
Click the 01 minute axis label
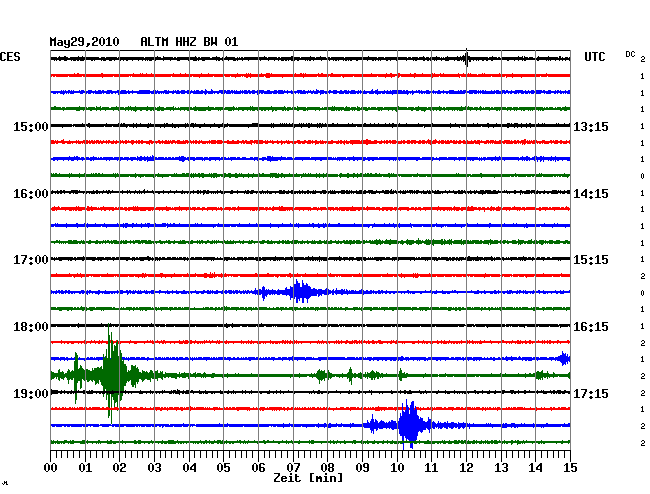(x=85, y=468)
